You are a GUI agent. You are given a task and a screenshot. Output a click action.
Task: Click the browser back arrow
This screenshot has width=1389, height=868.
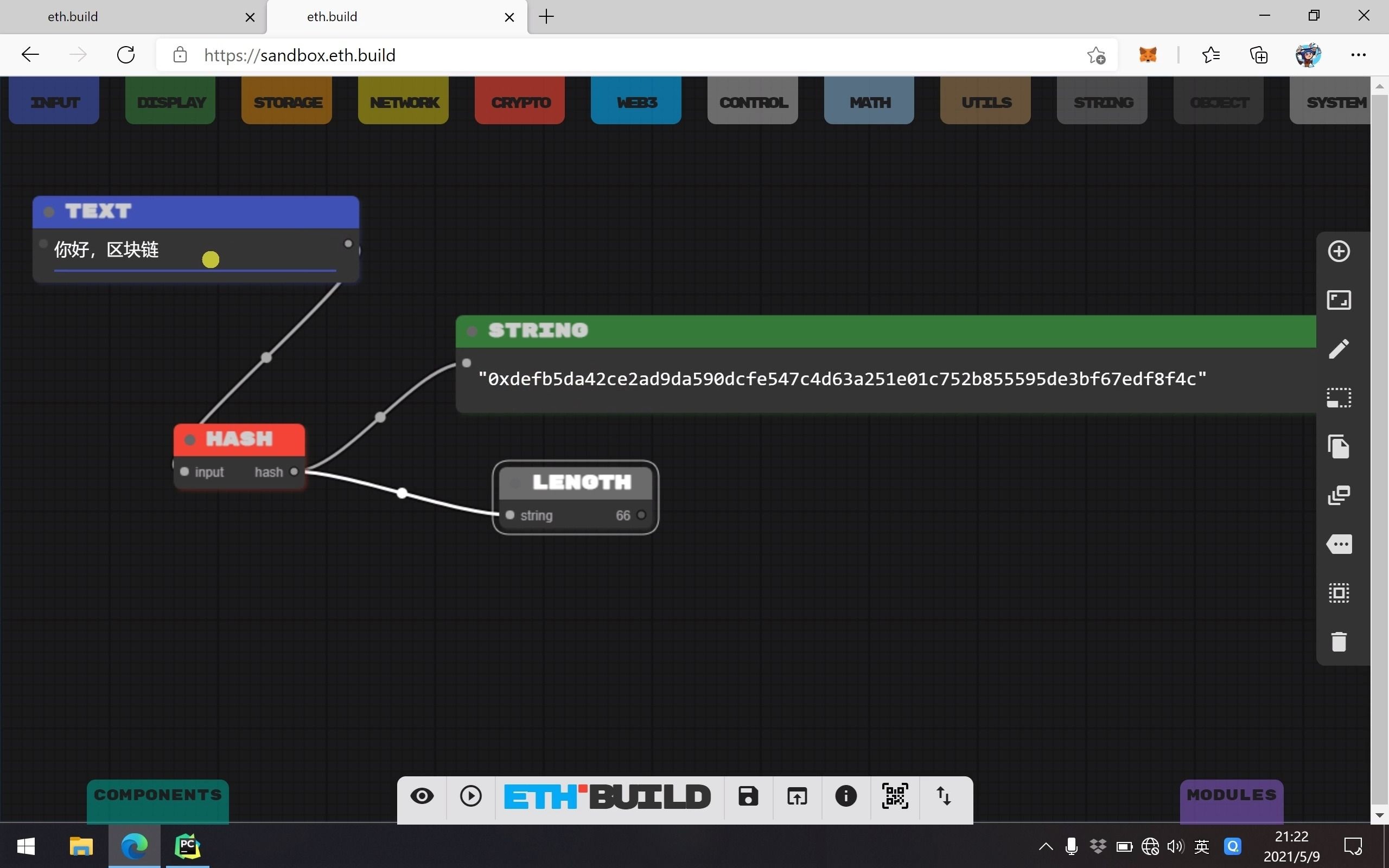[30, 55]
